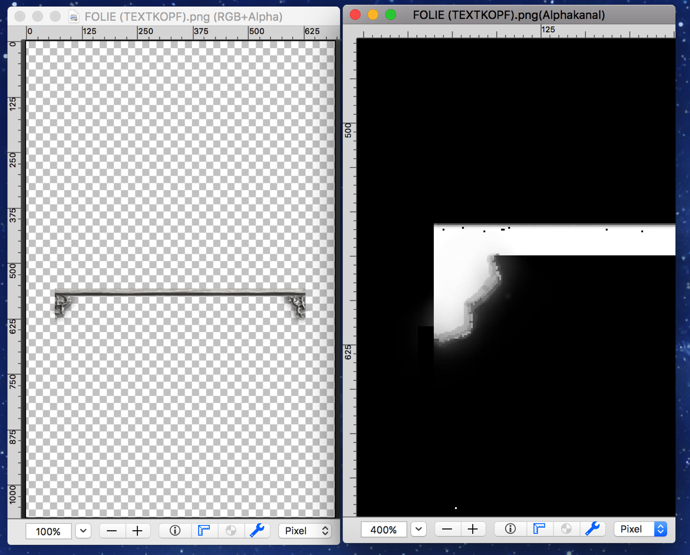The image size is (690, 555).
Task: Open the wrench tools in the RGB+Alpha window
Action: pyautogui.click(x=257, y=531)
